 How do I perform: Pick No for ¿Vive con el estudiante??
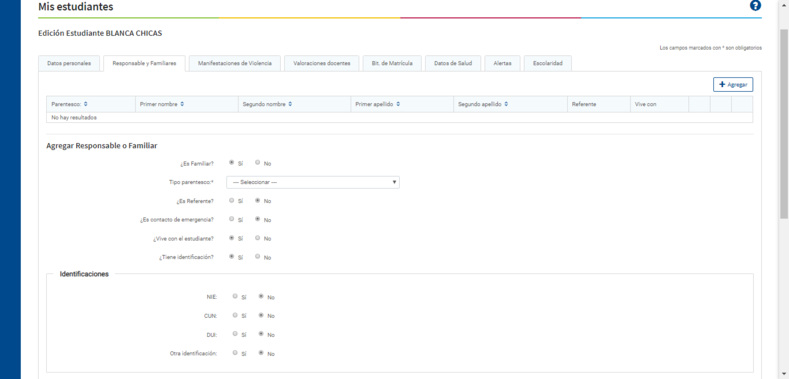coord(258,238)
